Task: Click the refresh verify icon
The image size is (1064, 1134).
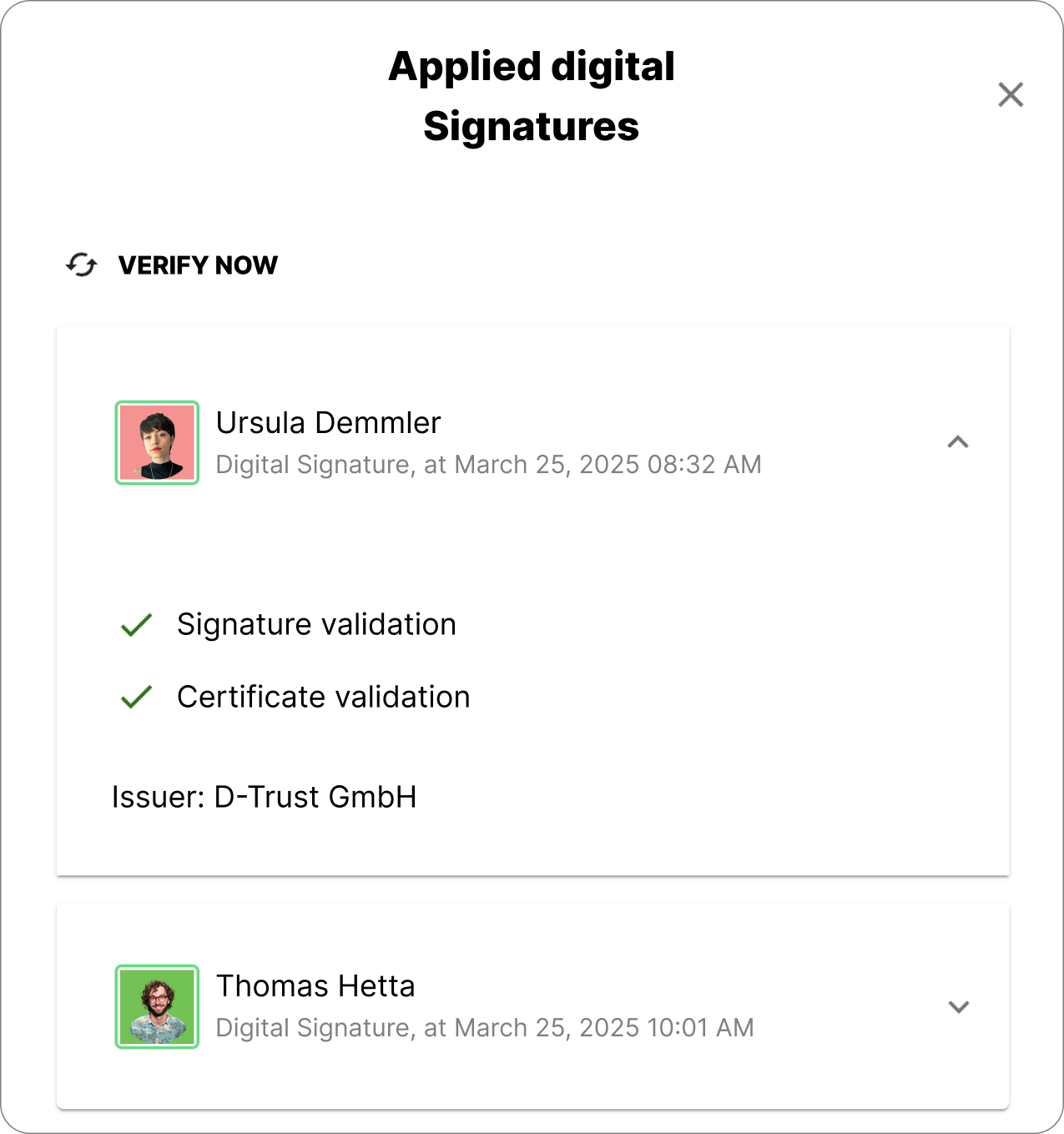Action: point(82,265)
